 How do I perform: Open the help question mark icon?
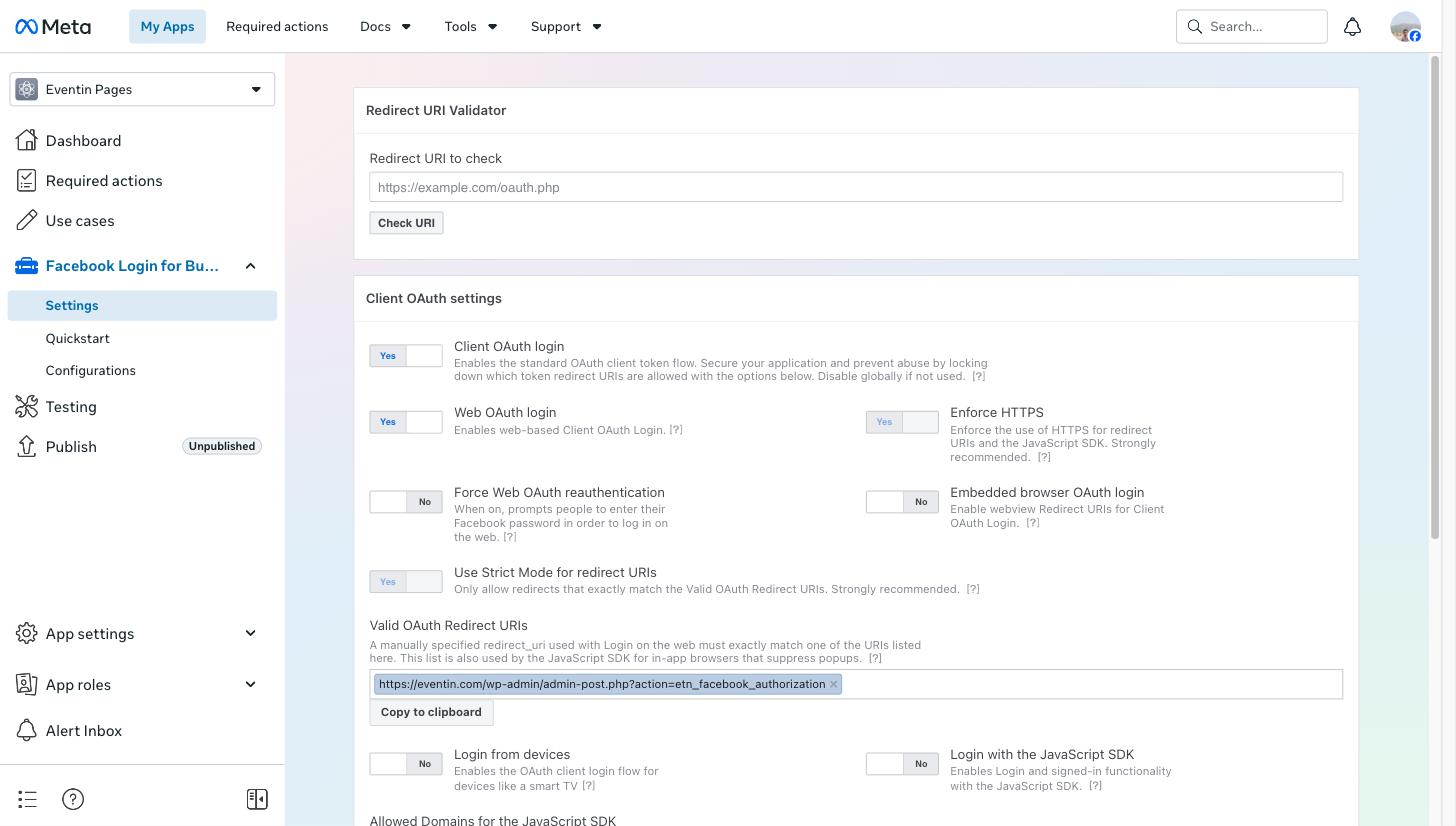pos(73,799)
